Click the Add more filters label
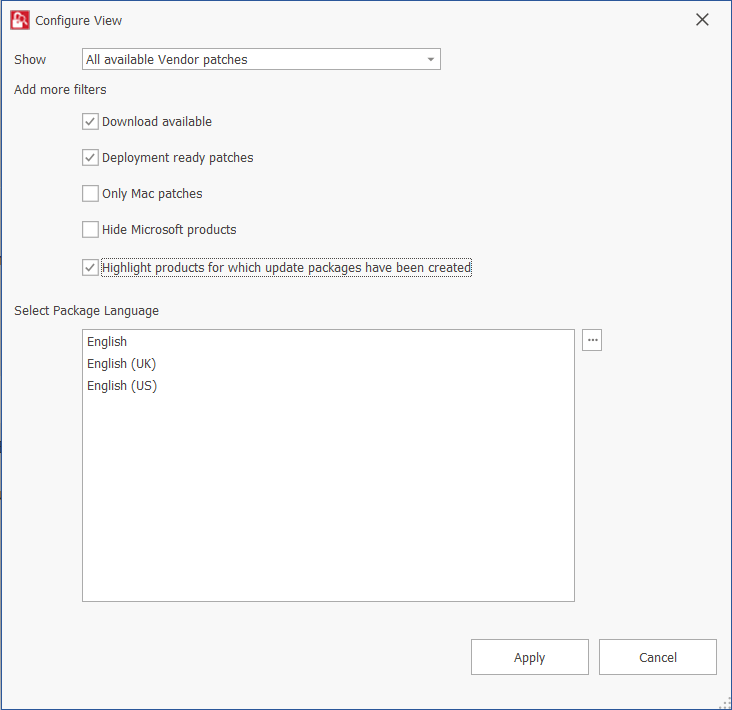Screen dimensions: 732x710 click(x=60, y=90)
